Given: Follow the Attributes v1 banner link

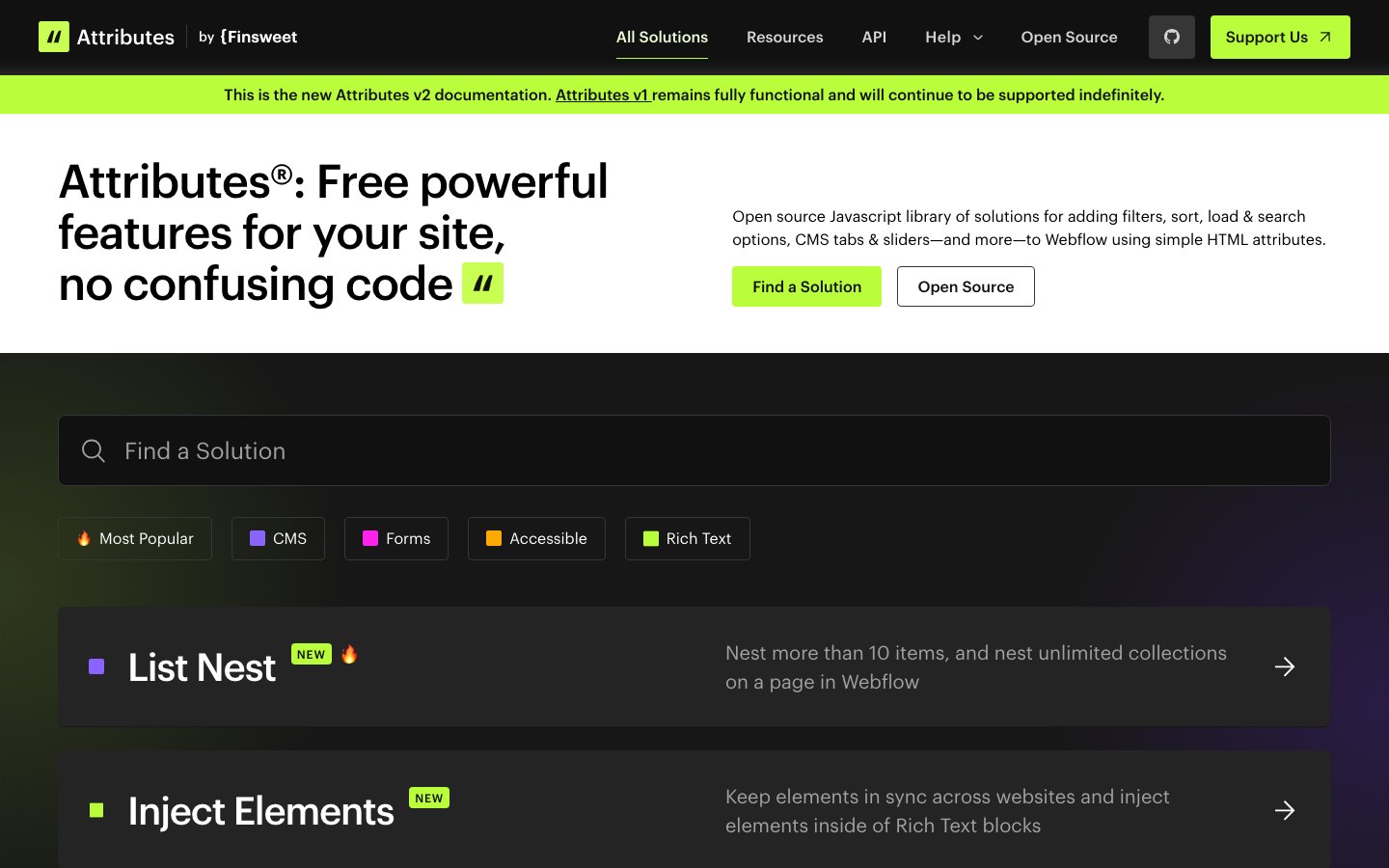Looking at the screenshot, I should click(602, 95).
